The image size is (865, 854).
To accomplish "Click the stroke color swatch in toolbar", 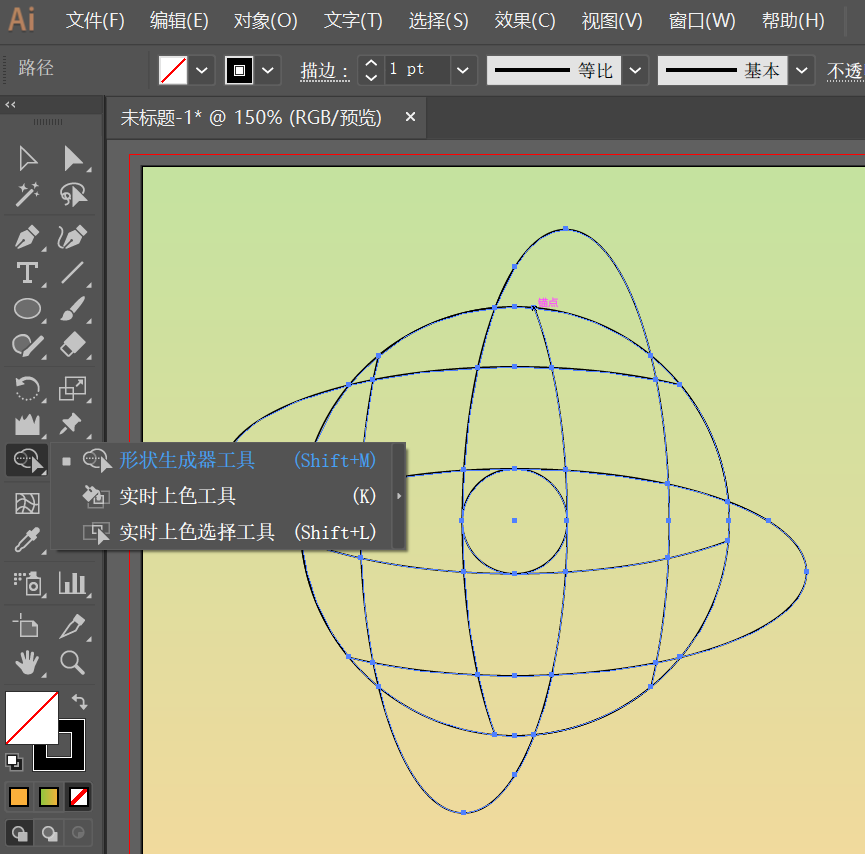I will pyautogui.click(x=59, y=745).
